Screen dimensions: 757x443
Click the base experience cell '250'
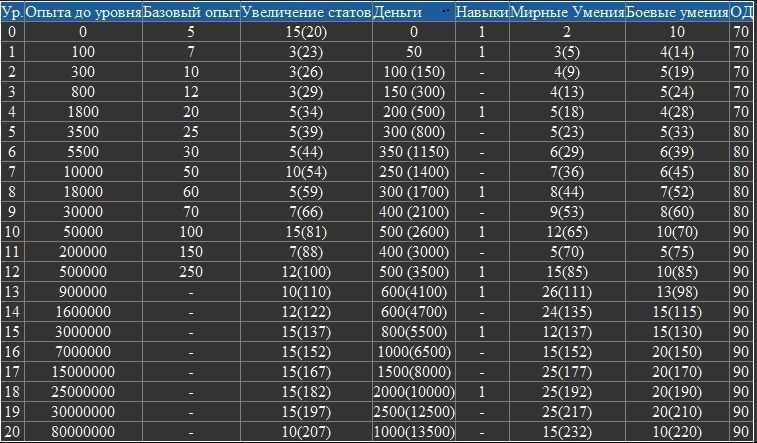tap(191, 271)
